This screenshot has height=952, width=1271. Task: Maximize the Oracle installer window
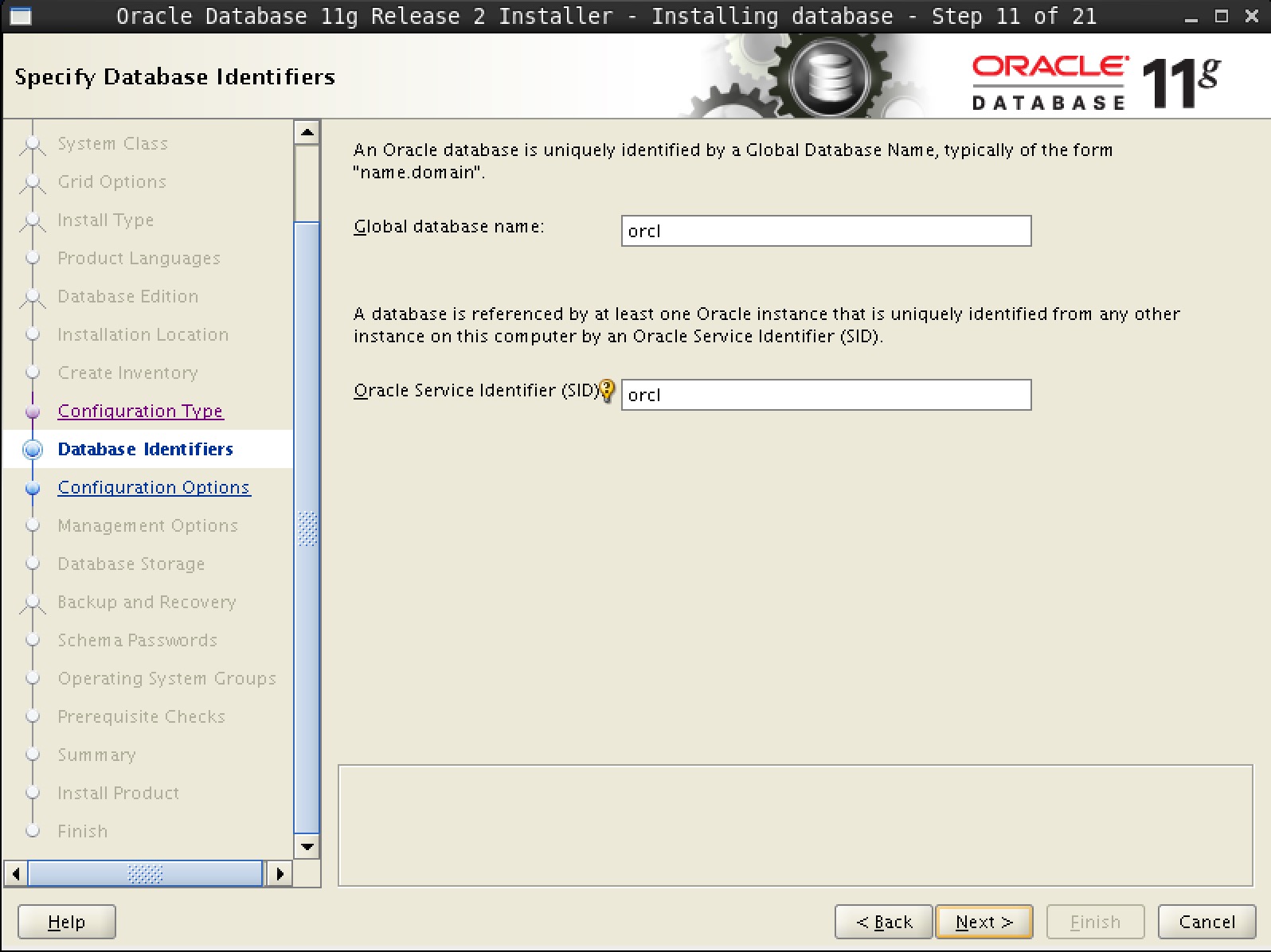point(1222,16)
